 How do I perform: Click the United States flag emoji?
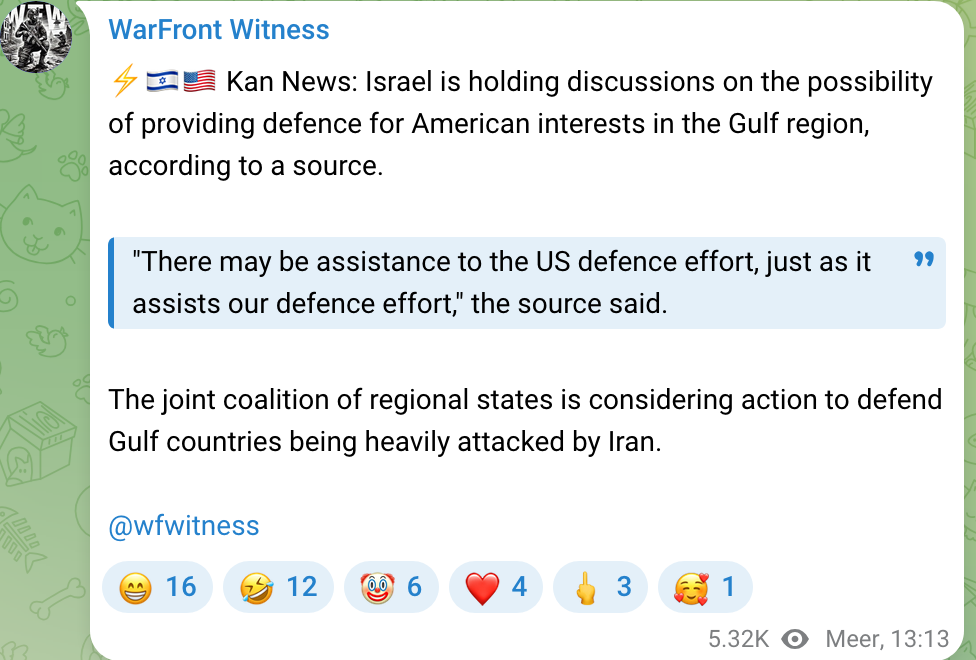pos(200,82)
